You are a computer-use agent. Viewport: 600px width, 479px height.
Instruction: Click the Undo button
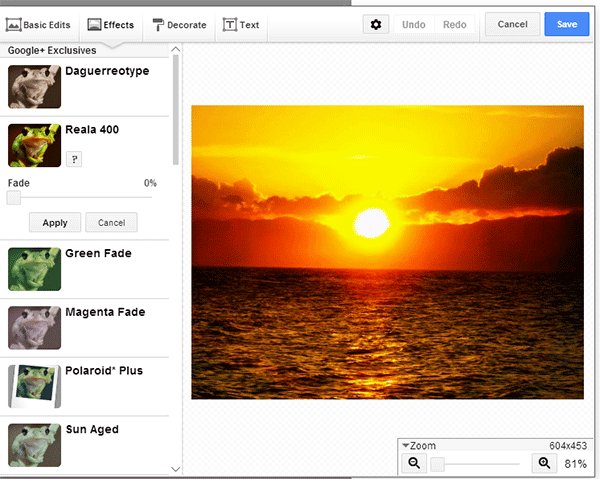click(x=414, y=25)
